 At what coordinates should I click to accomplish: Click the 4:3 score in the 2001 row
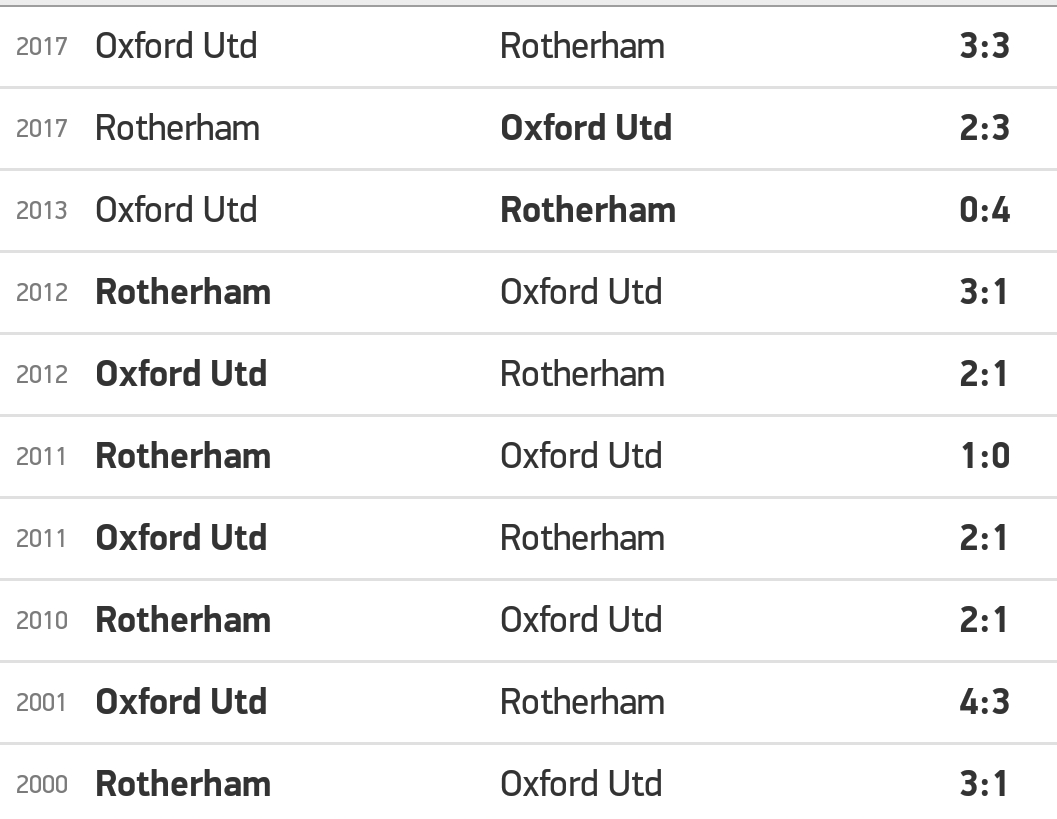(984, 702)
